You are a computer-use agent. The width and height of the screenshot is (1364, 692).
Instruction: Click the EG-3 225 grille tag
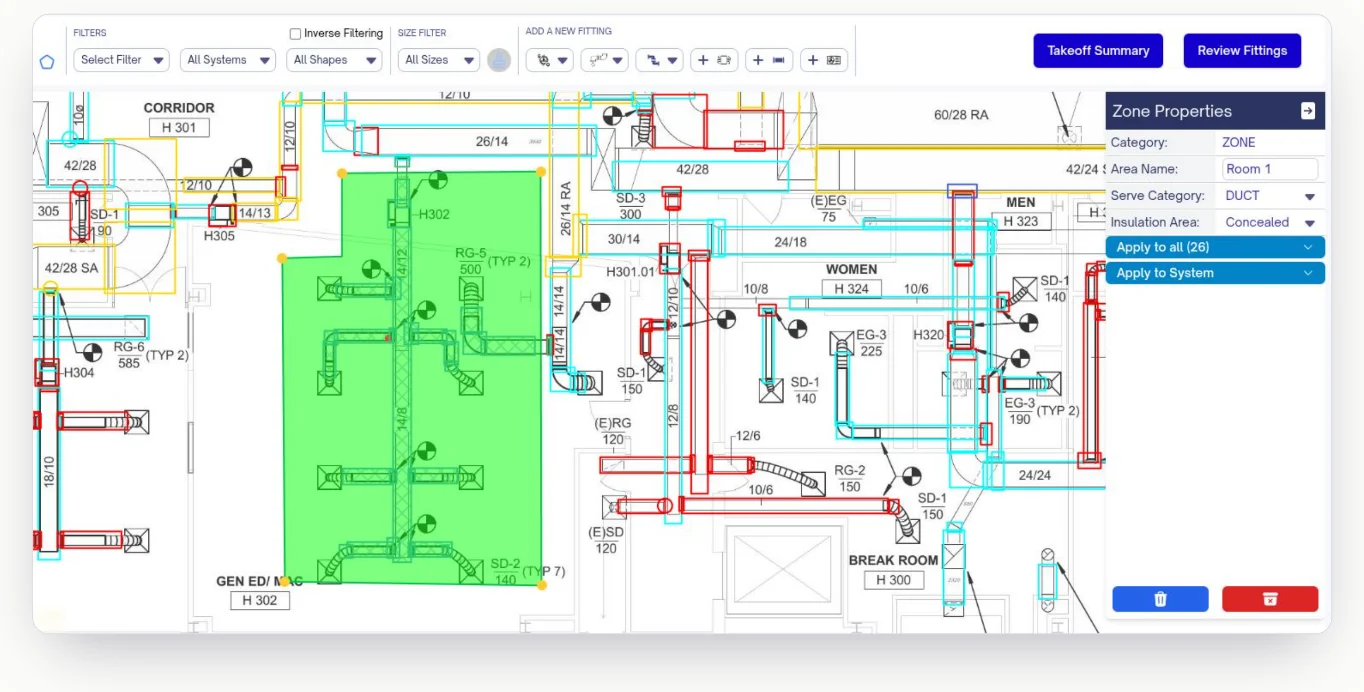click(871, 343)
